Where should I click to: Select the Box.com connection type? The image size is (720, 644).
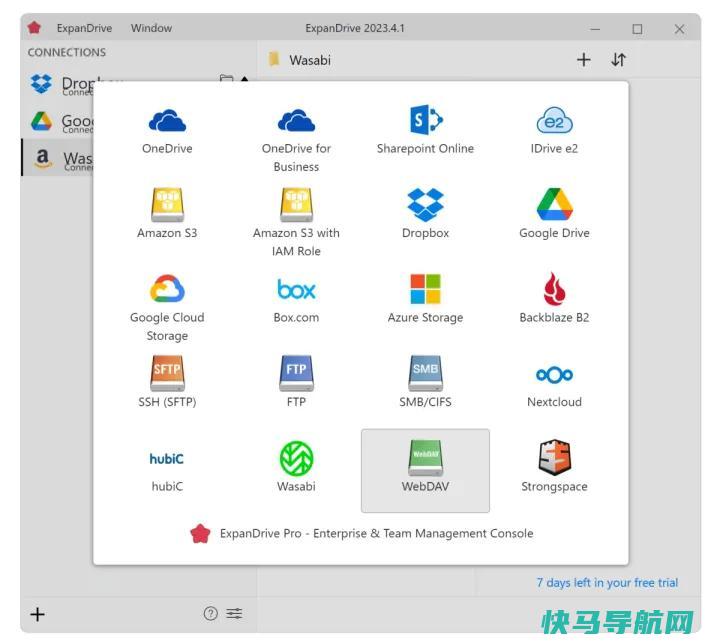coord(296,300)
